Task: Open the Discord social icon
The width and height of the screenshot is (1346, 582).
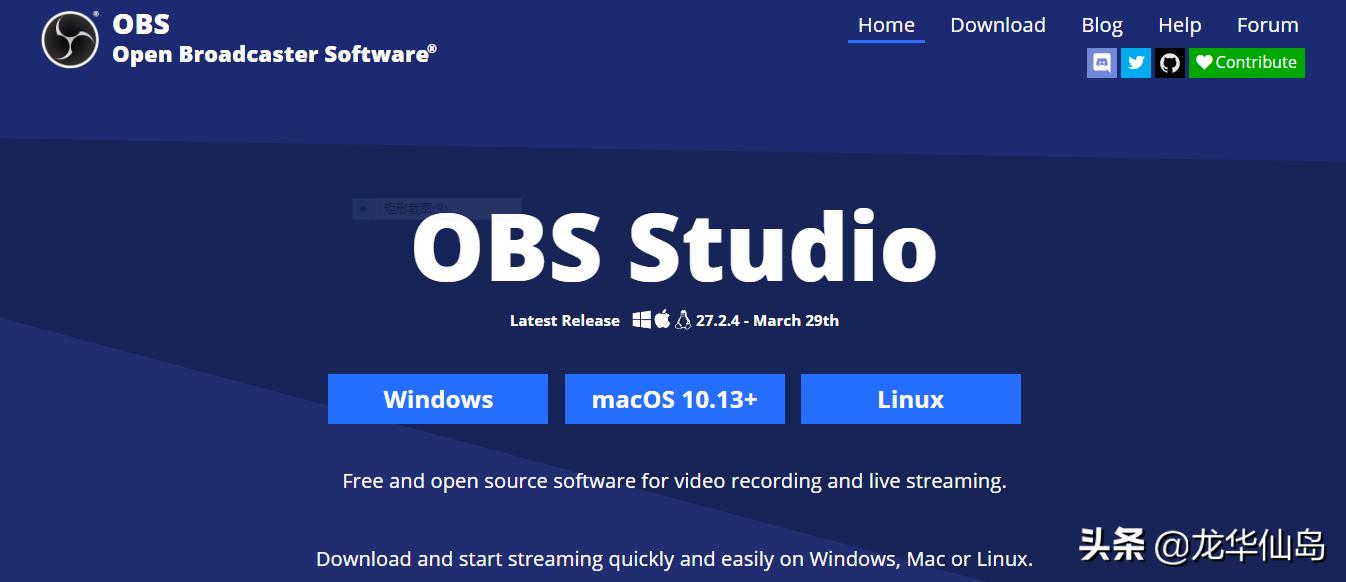Action: pyautogui.click(x=1102, y=63)
